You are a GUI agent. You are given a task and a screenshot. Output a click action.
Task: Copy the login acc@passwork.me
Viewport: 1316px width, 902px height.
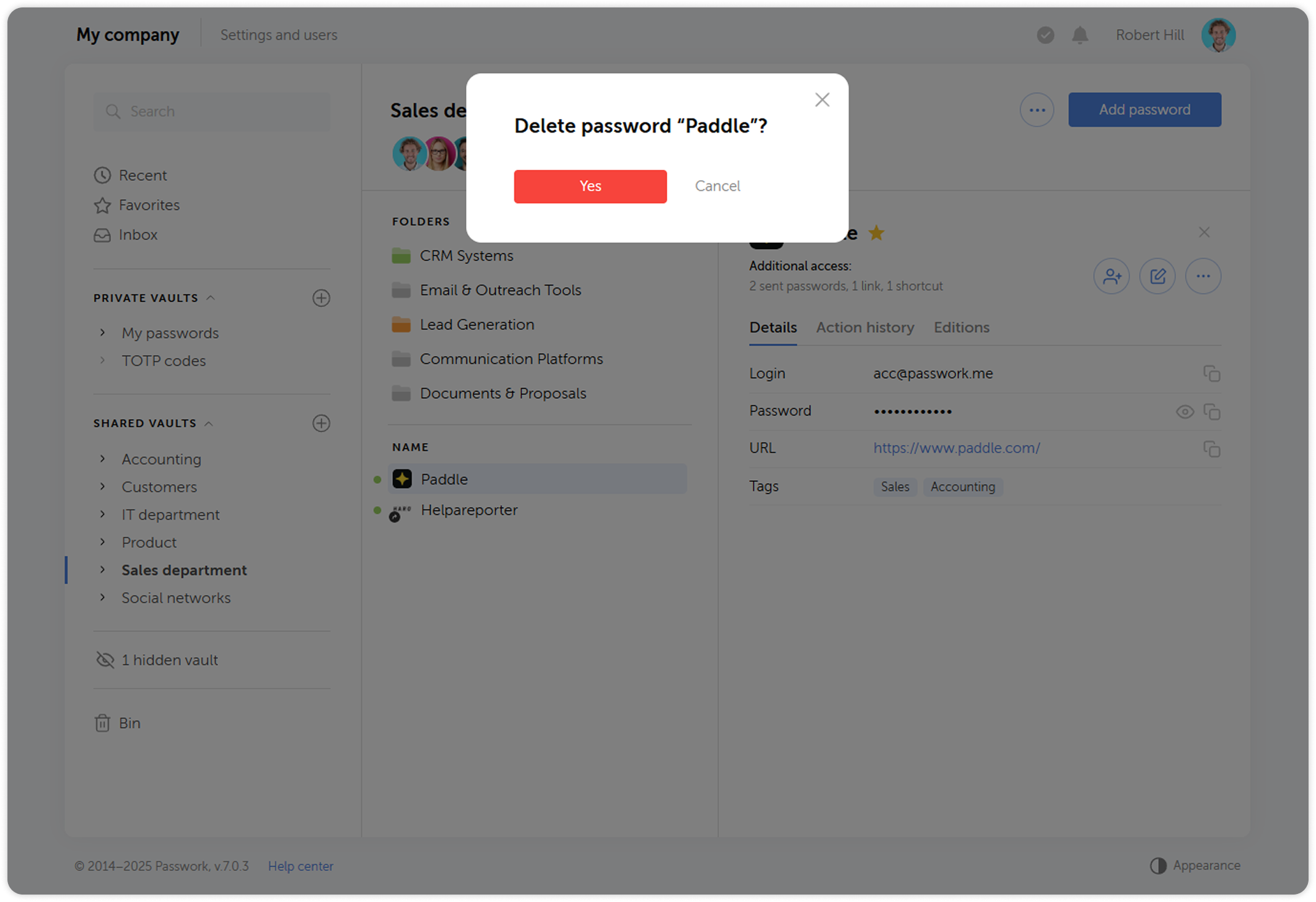click(x=1213, y=374)
